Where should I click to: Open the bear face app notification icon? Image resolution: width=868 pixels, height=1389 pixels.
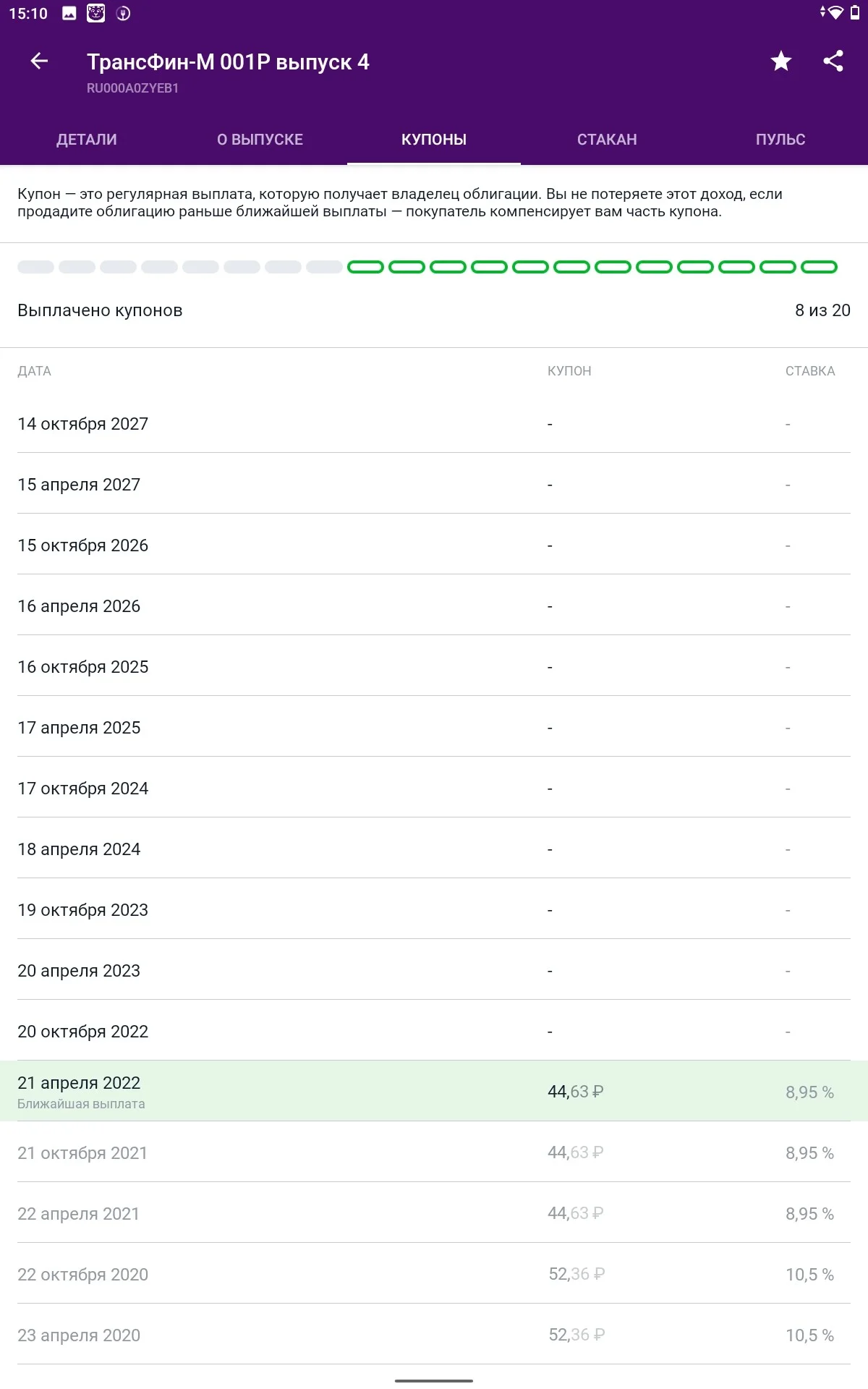pos(96,13)
